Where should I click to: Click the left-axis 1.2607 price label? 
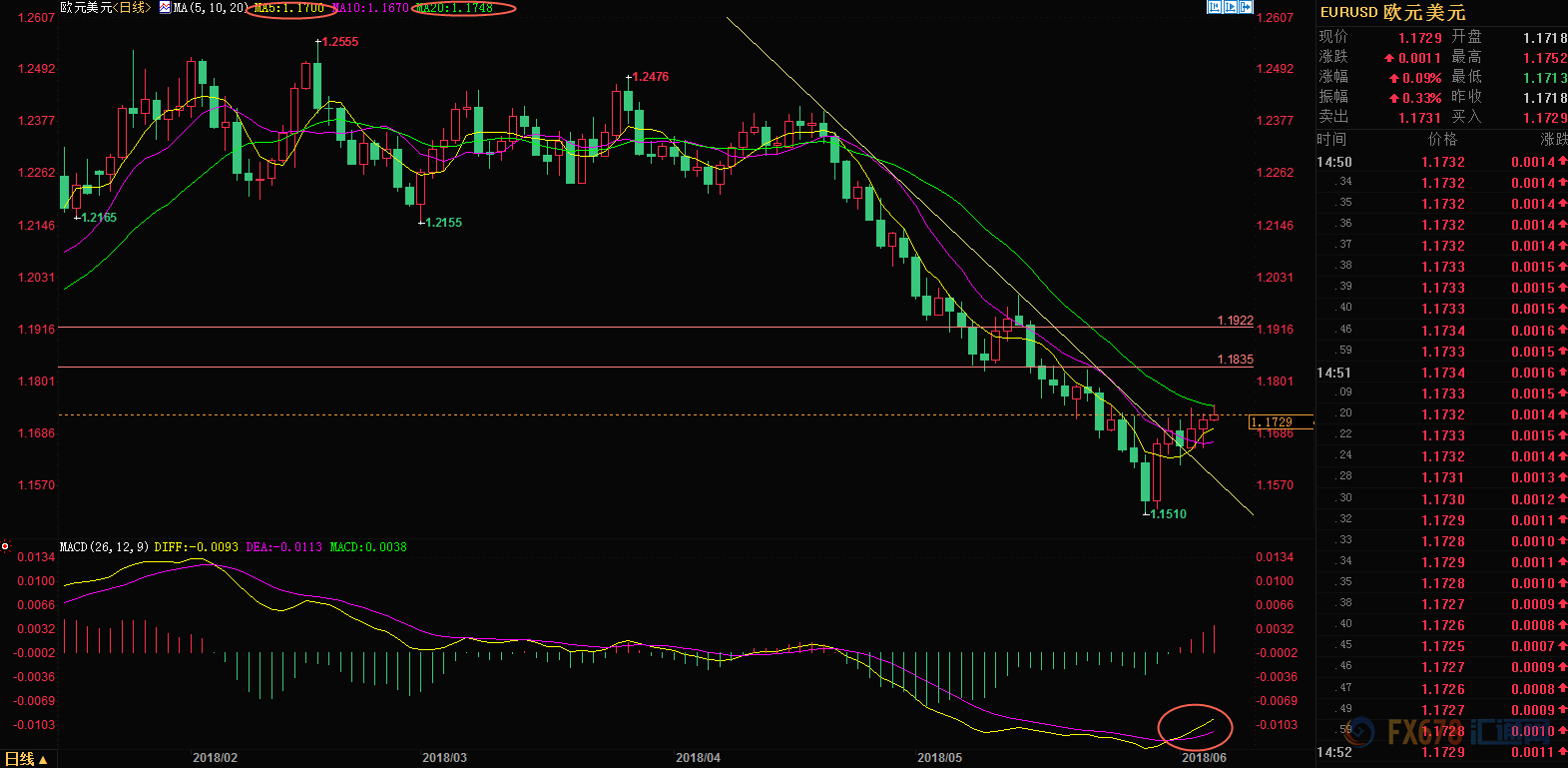pos(37,18)
